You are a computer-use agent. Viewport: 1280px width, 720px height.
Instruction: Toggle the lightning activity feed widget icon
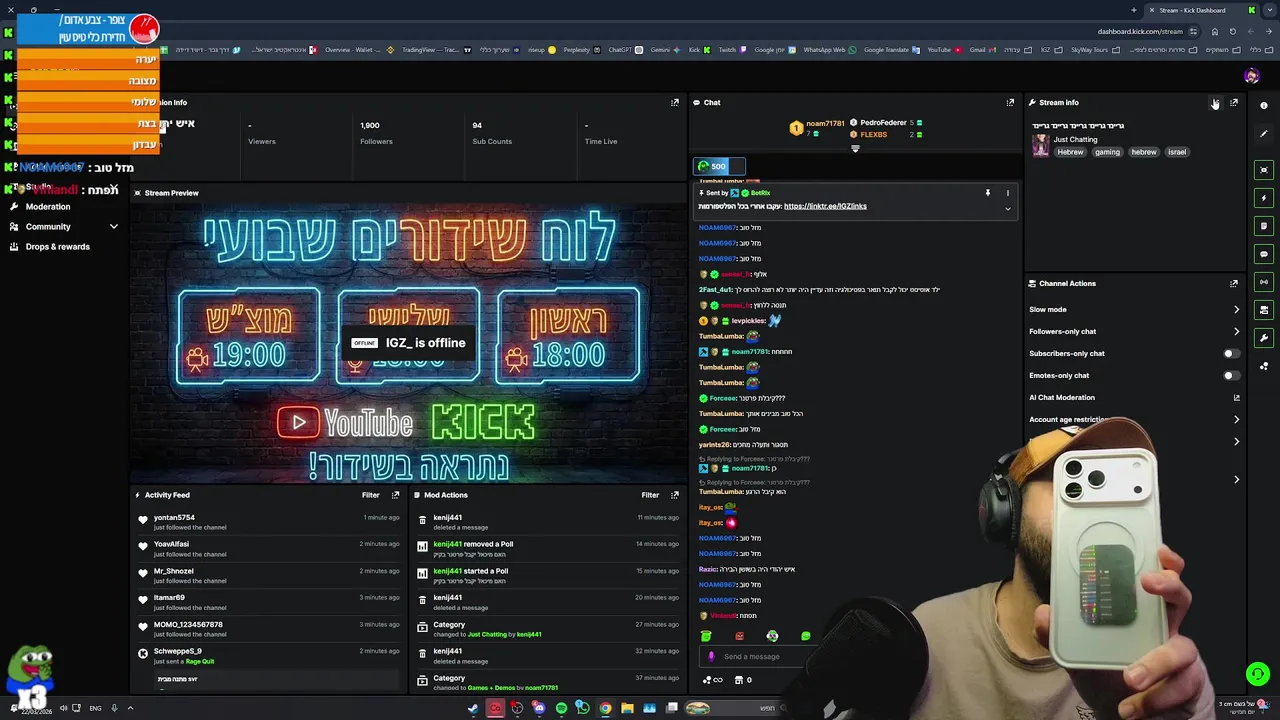tap(1264, 198)
